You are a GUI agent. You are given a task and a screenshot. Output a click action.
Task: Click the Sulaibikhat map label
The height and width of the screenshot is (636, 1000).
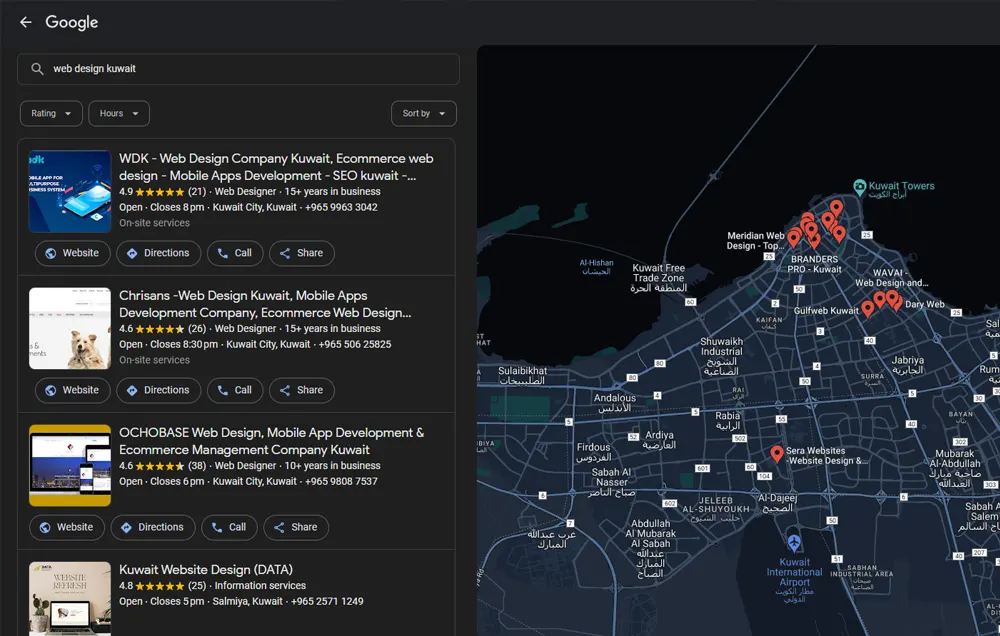click(522, 376)
